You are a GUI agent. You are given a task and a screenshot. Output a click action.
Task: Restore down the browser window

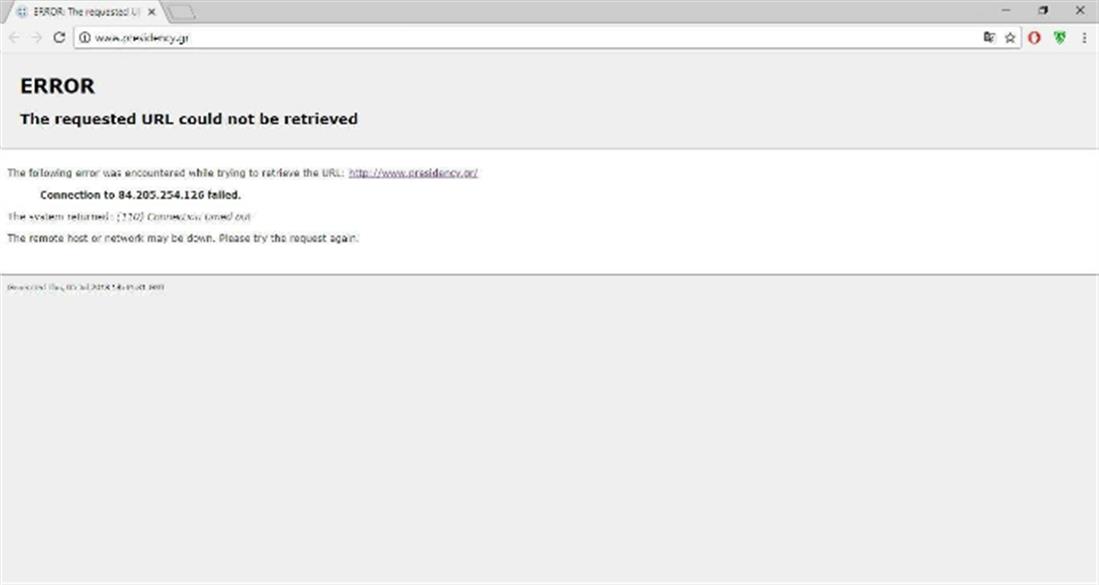coord(1043,10)
